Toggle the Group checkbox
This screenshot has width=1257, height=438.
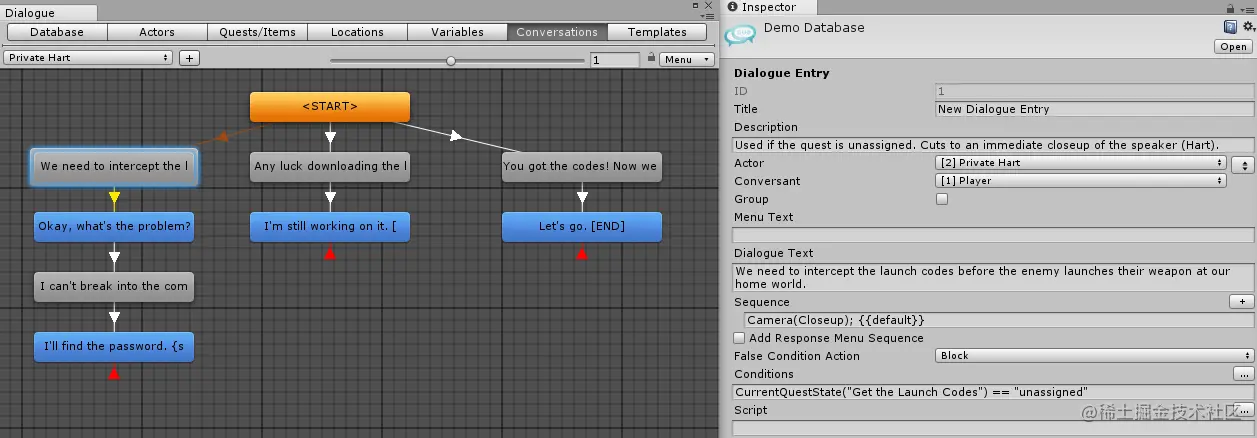(941, 199)
